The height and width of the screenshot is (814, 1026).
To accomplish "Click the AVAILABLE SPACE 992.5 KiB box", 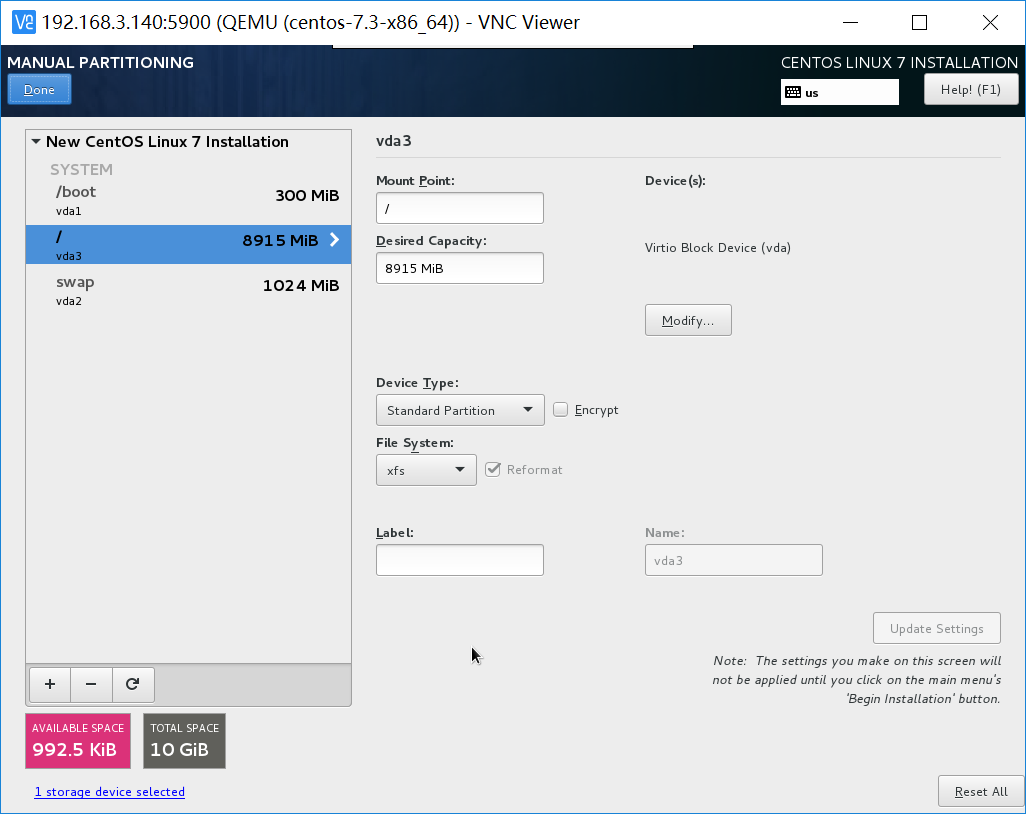I will 78,741.
